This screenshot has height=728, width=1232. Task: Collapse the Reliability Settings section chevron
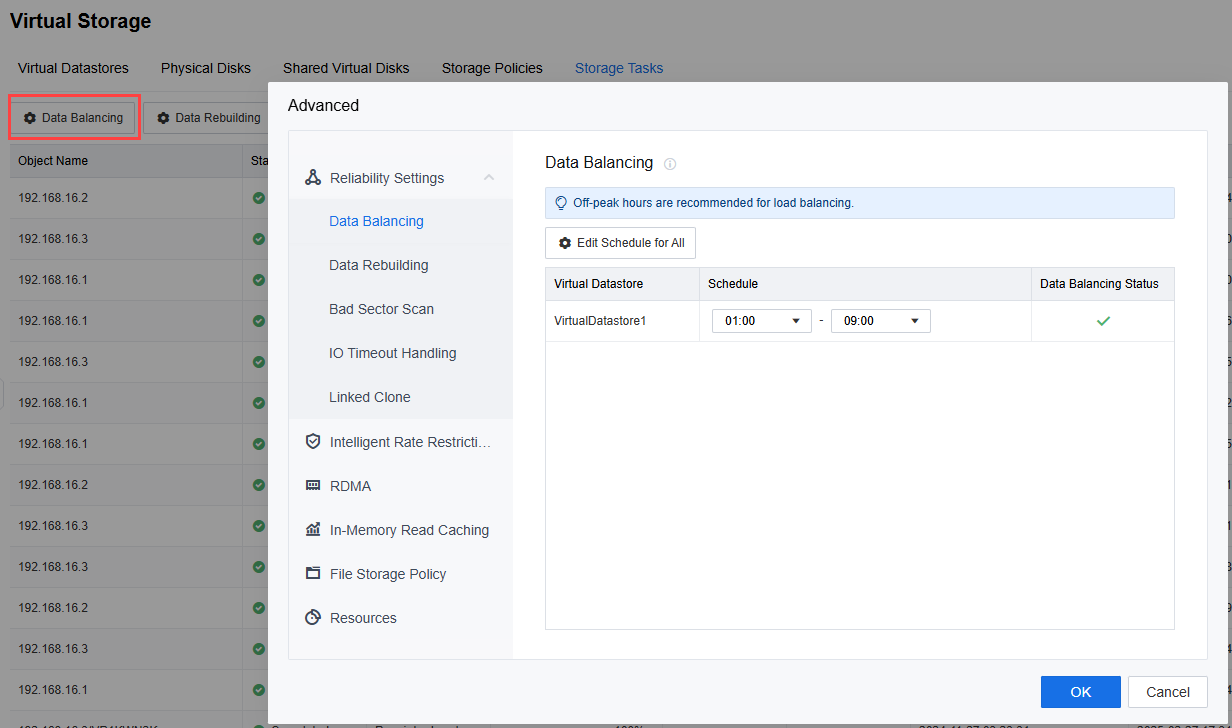[489, 178]
